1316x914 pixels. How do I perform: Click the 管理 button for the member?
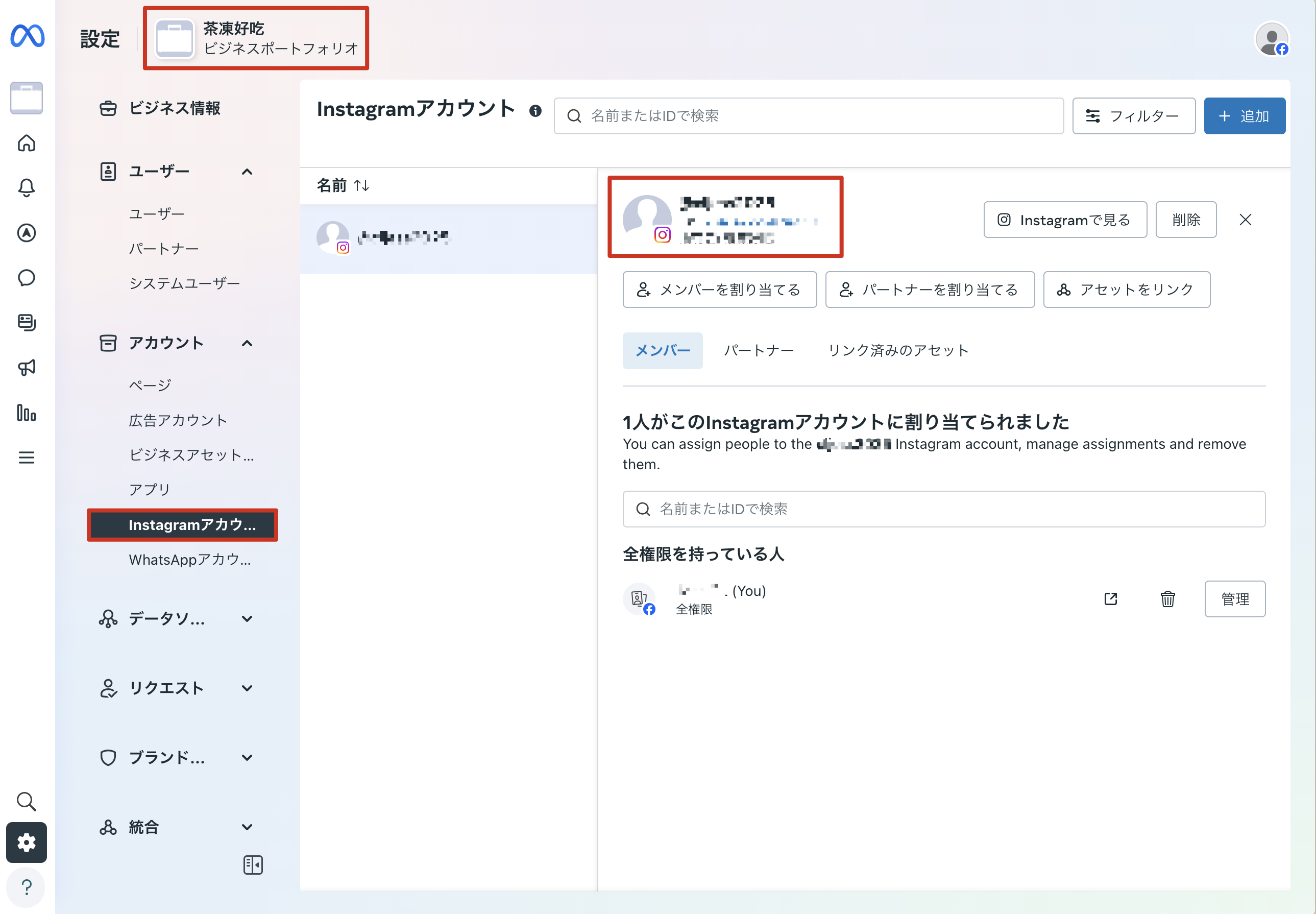[1235, 599]
